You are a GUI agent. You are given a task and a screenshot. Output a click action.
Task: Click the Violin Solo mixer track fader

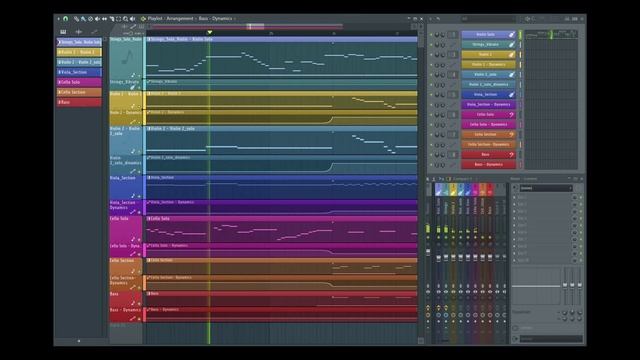click(x=439, y=258)
